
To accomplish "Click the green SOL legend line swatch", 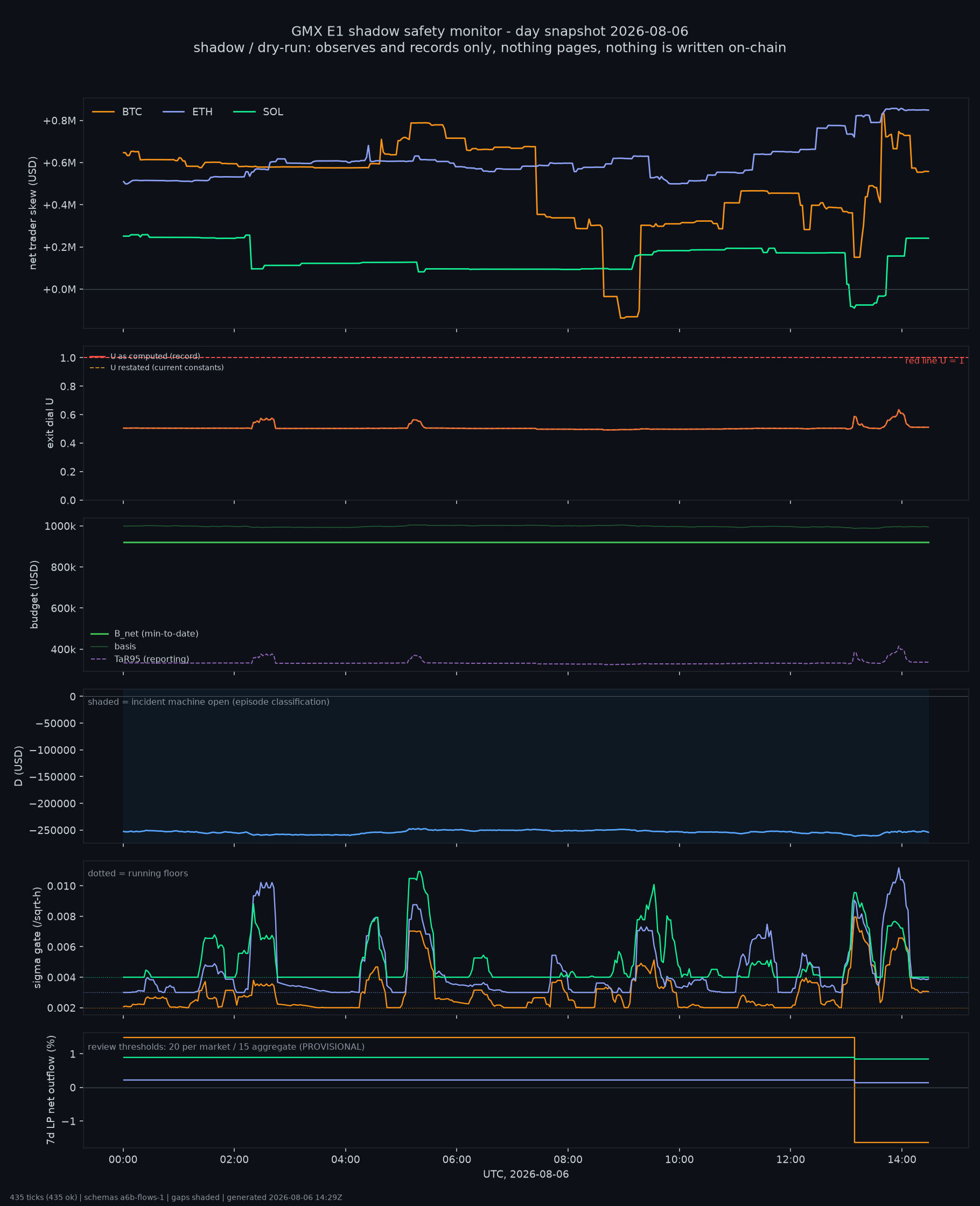I will pyautogui.click(x=244, y=112).
